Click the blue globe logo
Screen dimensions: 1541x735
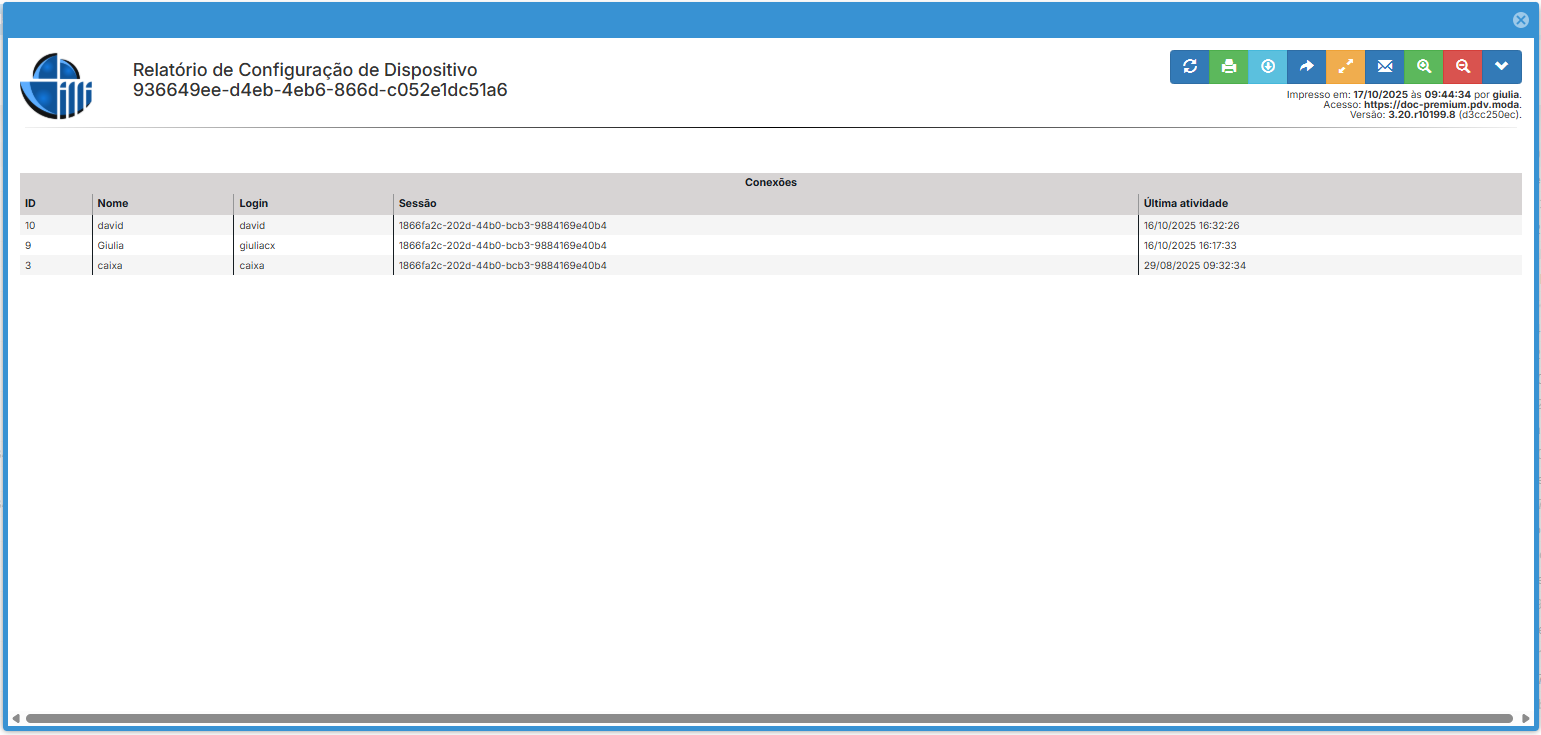tap(56, 86)
